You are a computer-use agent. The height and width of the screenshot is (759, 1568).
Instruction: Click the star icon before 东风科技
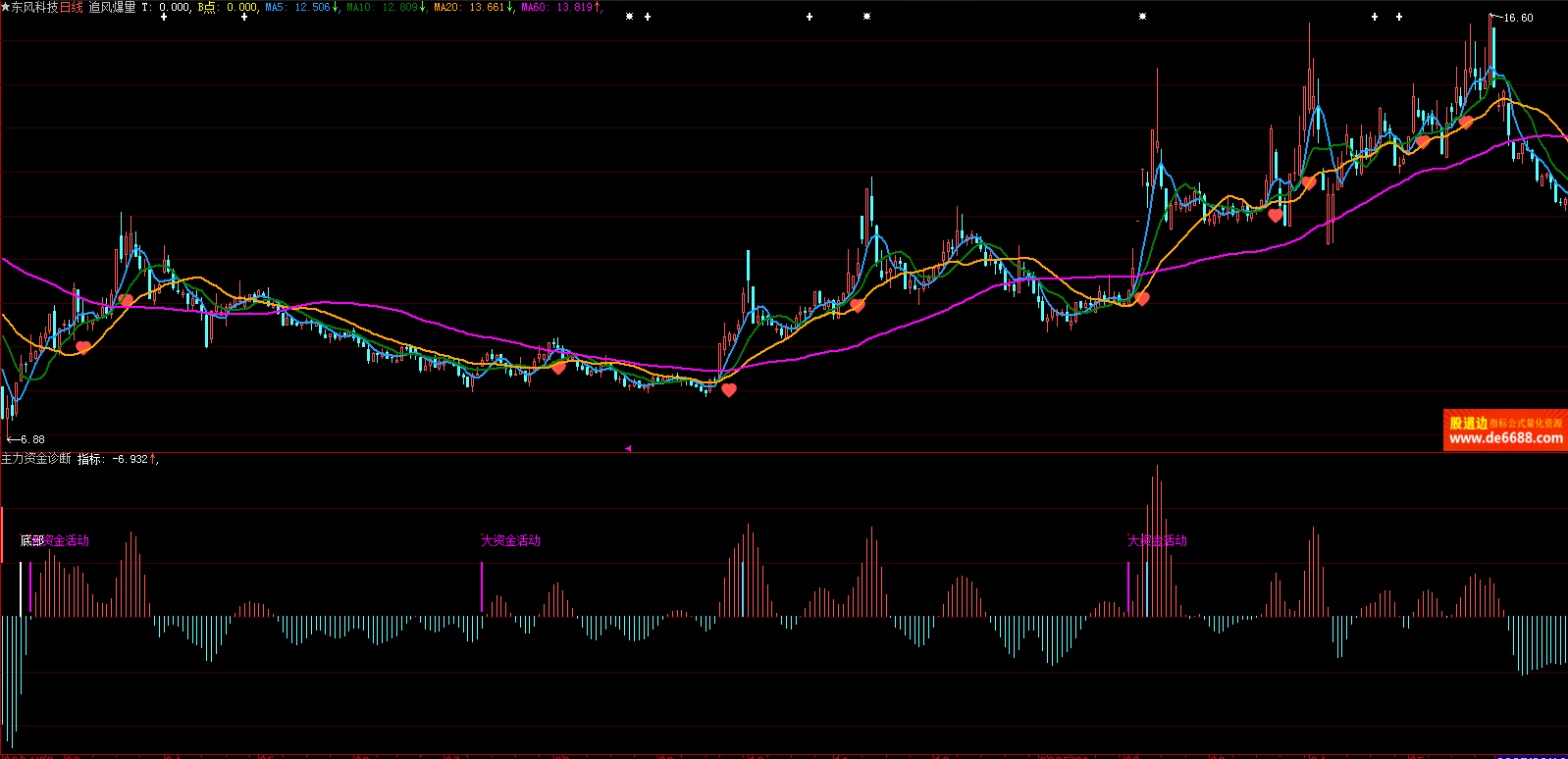pos(5,7)
